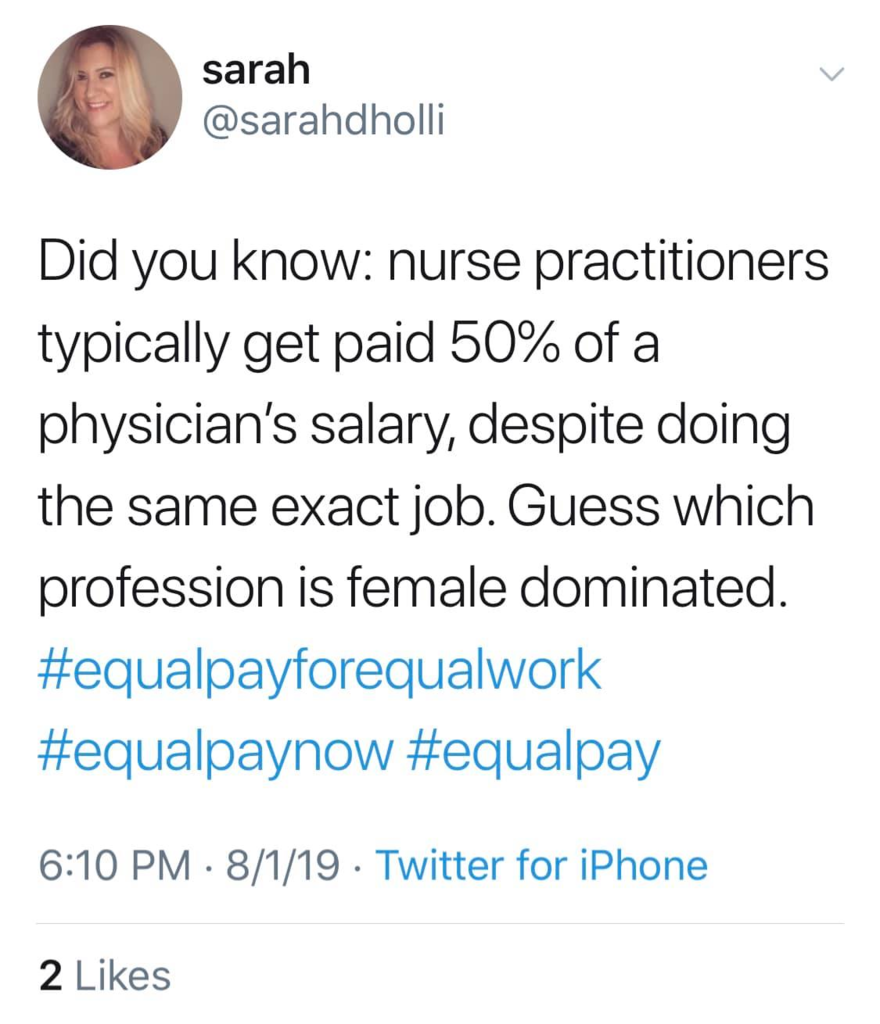Click the "Twitter for iPhone" source link
This screenshot has height=1024, width=880.
point(540,864)
